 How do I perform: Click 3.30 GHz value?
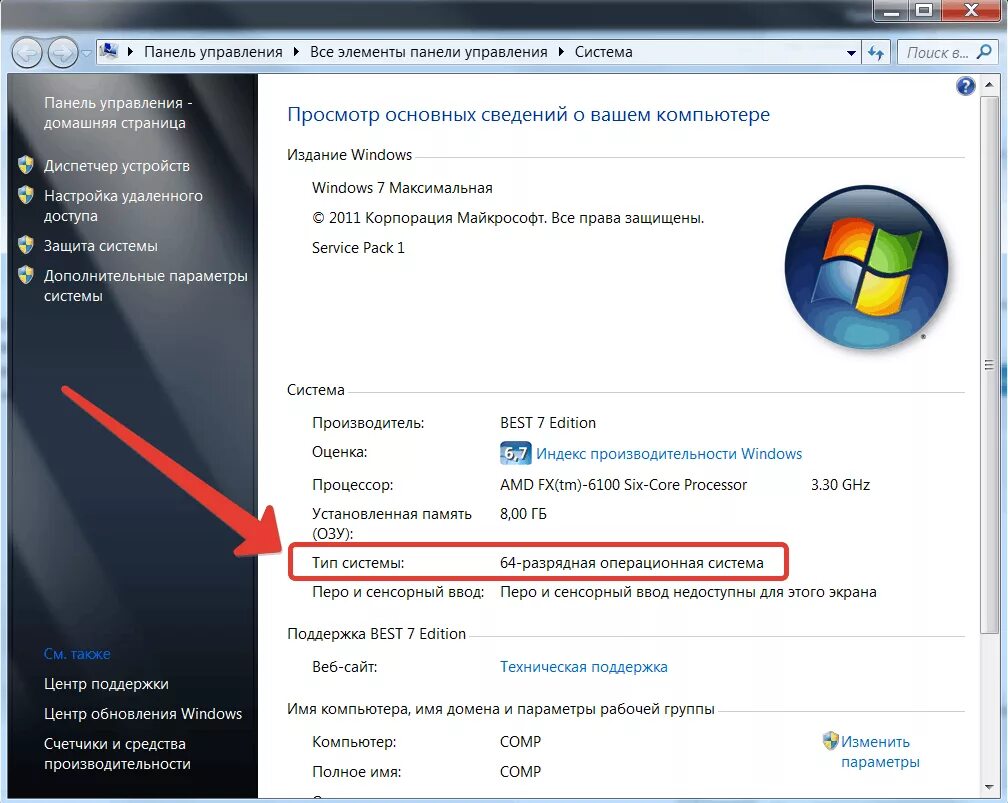[x=840, y=484]
